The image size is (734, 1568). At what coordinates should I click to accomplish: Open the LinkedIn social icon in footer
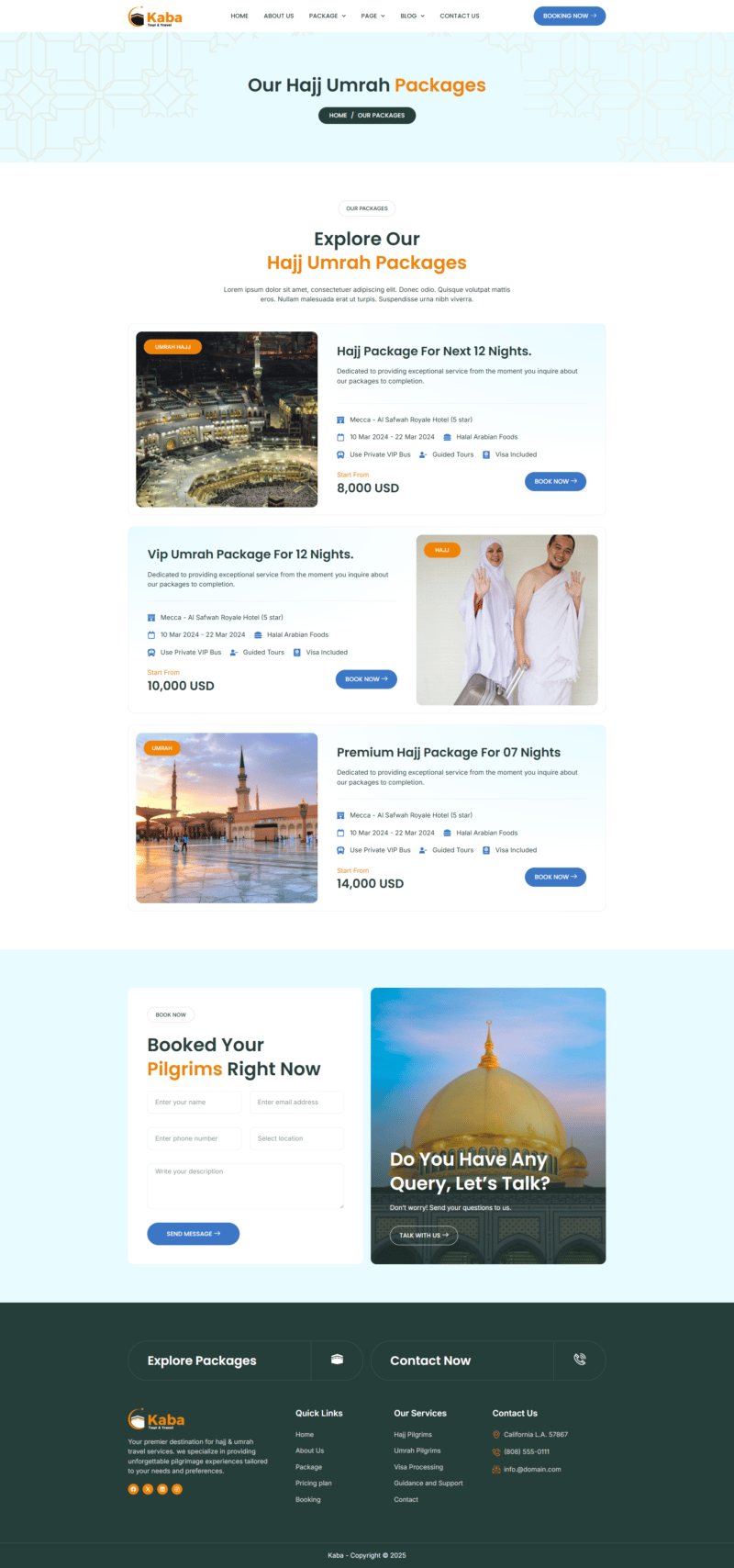(x=162, y=1489)
